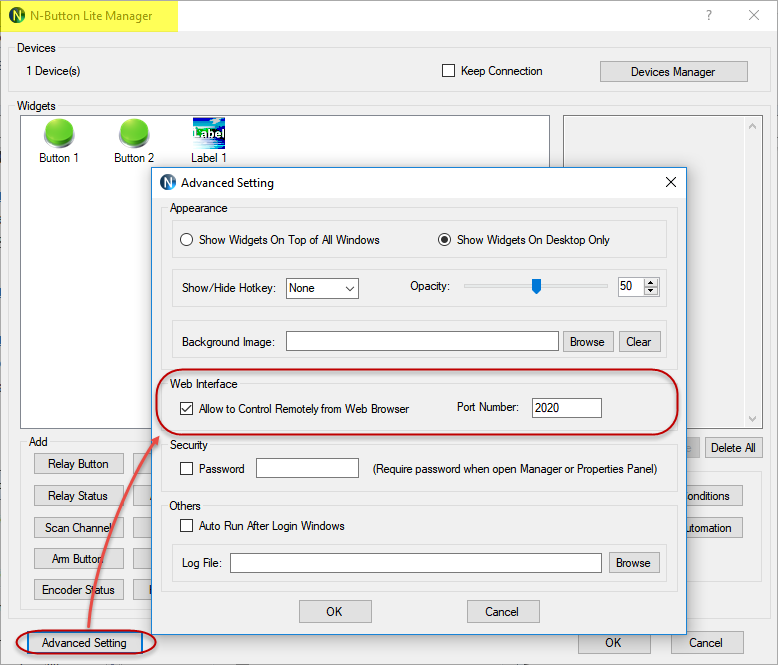Add an Arm Button widget

click(78, 559)
